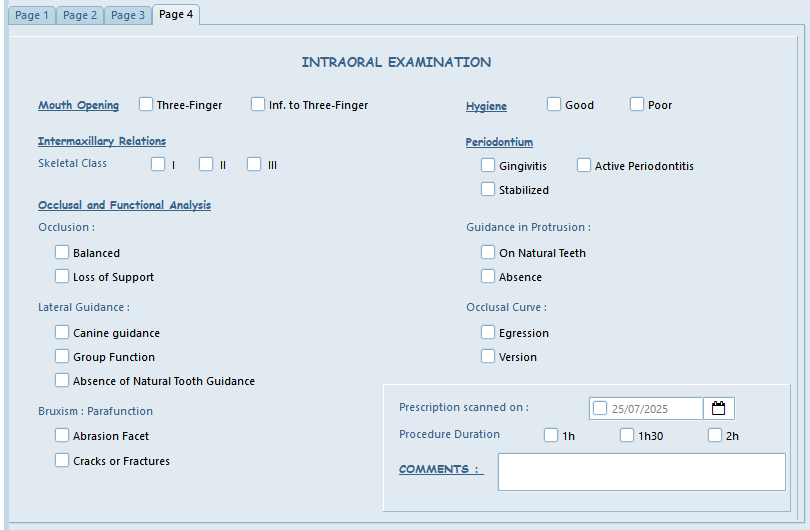Set procedure duration to 1h30
The height and width of the screenshot is (530, 810).
pyautogui.click(x=627, y=435)
